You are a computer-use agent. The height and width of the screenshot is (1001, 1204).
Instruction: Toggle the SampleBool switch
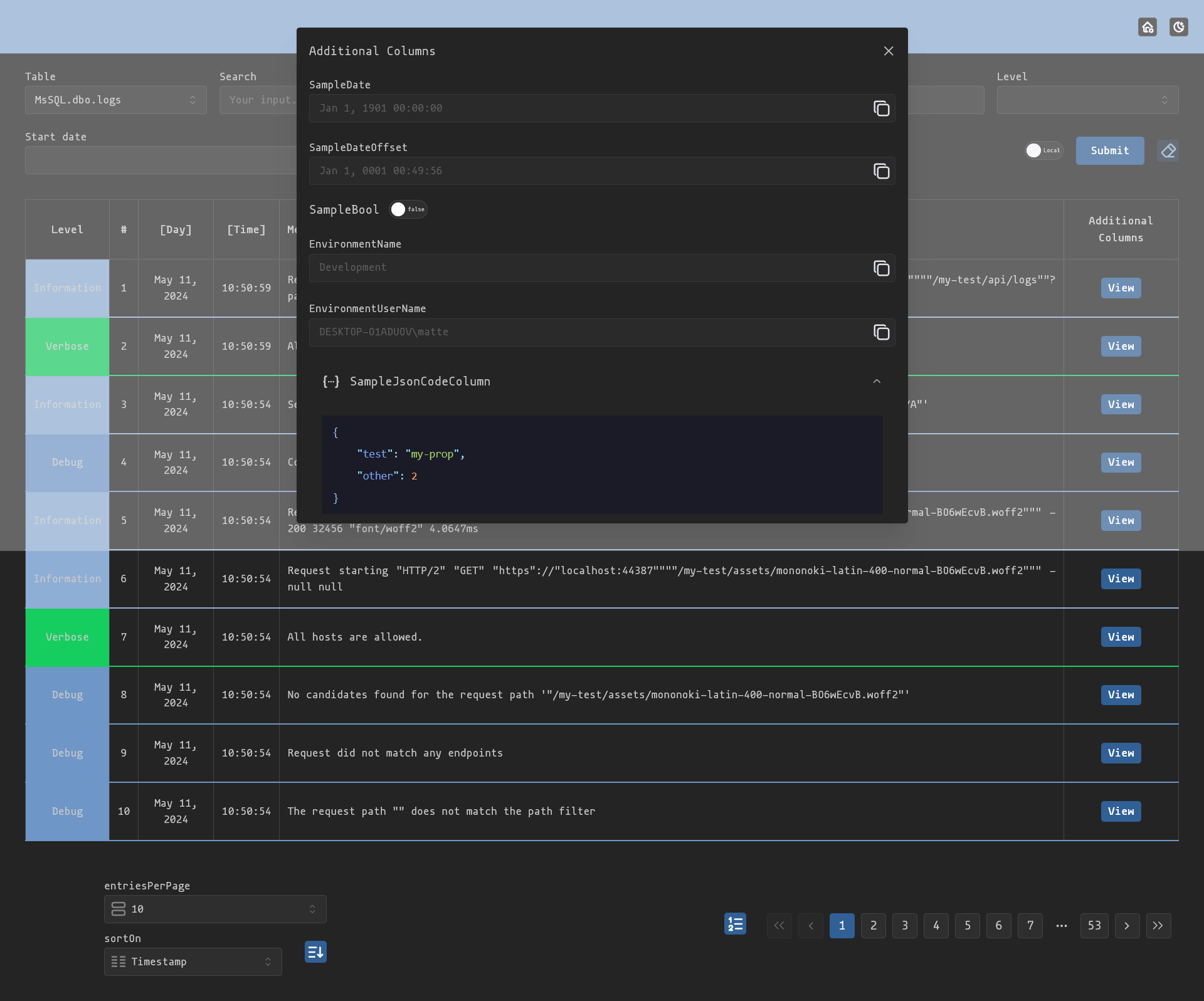[x=408, y=209]
